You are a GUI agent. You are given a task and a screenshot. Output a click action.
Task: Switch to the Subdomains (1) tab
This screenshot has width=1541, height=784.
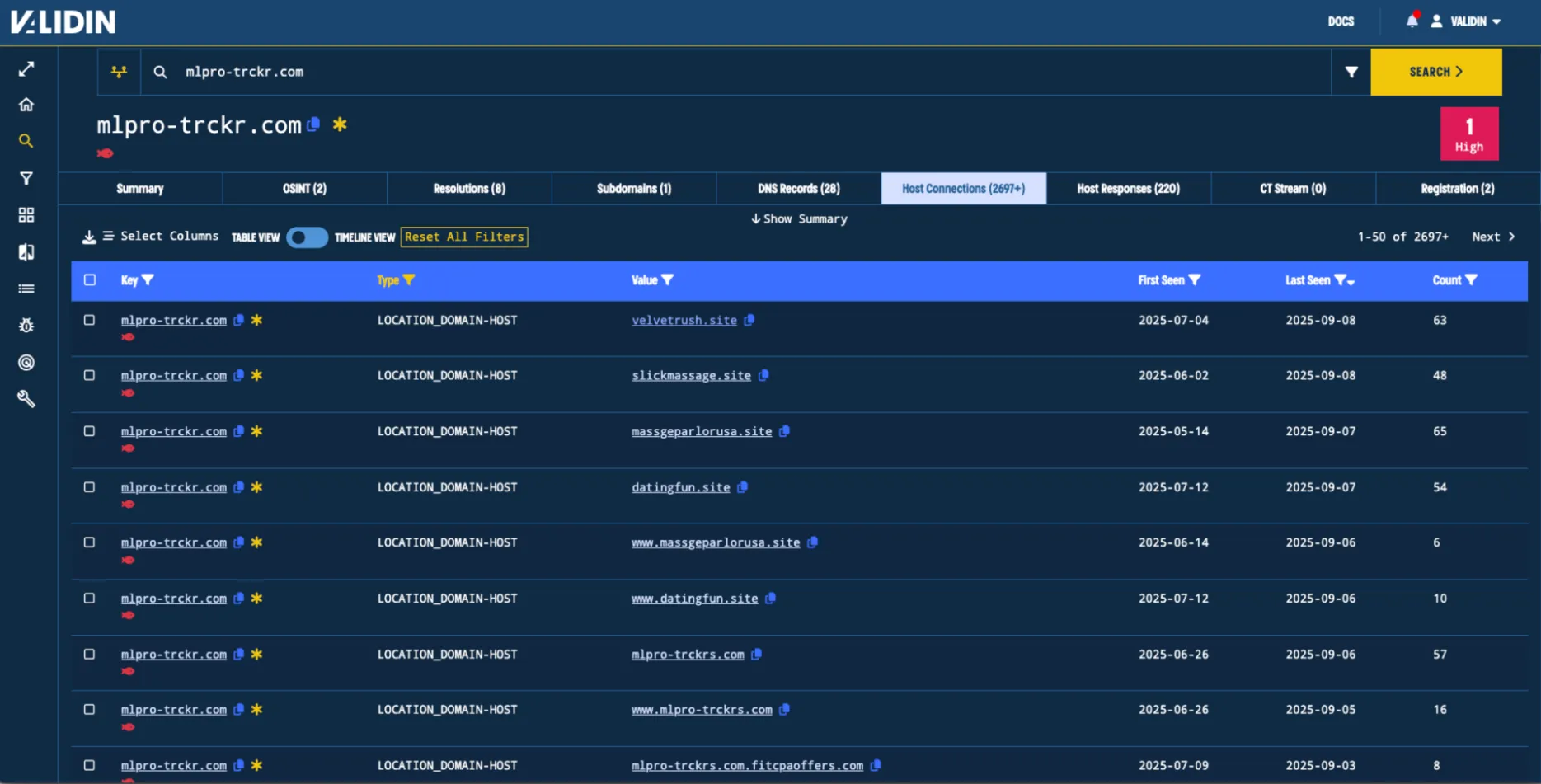(634, 189)
